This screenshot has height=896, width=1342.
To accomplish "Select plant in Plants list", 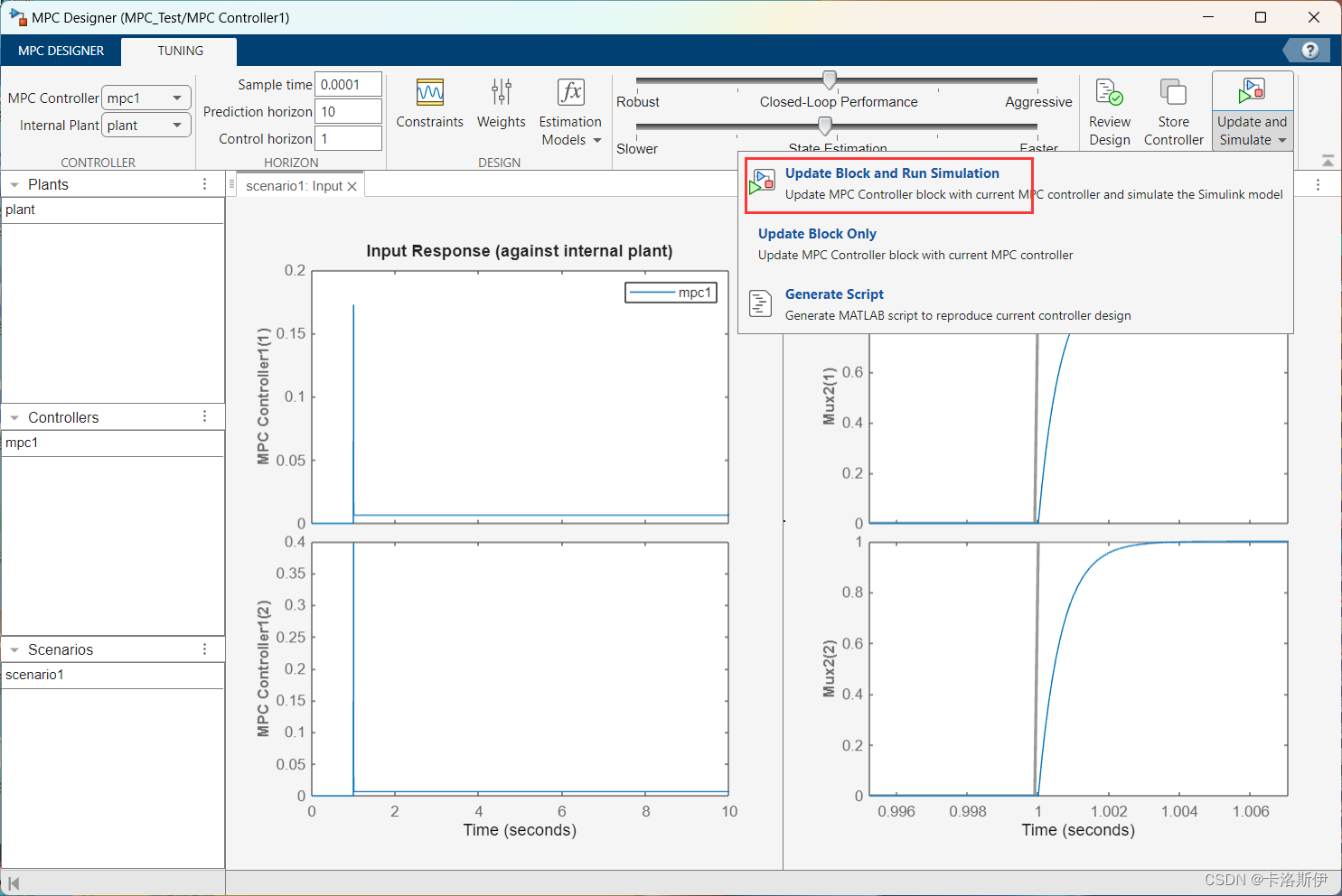I will coord(113,210).
